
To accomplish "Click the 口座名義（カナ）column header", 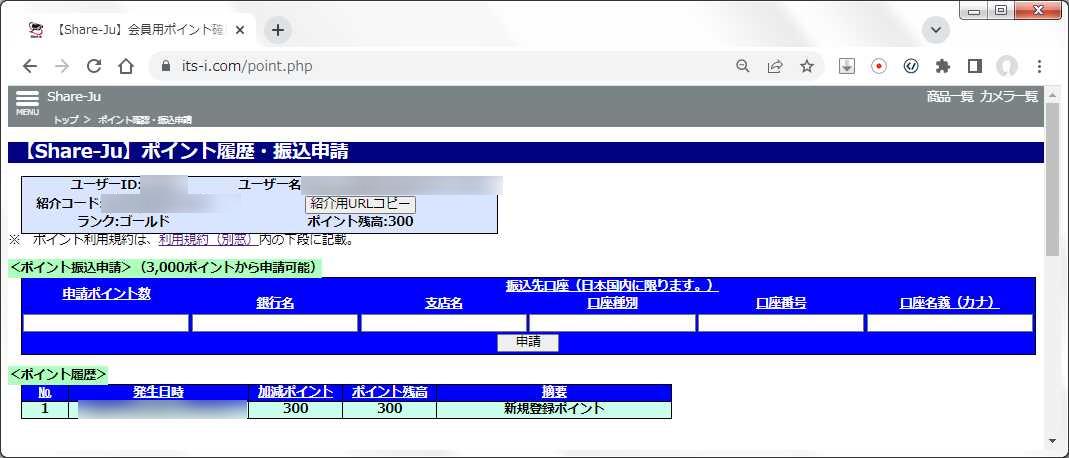I will pos(950,304).
